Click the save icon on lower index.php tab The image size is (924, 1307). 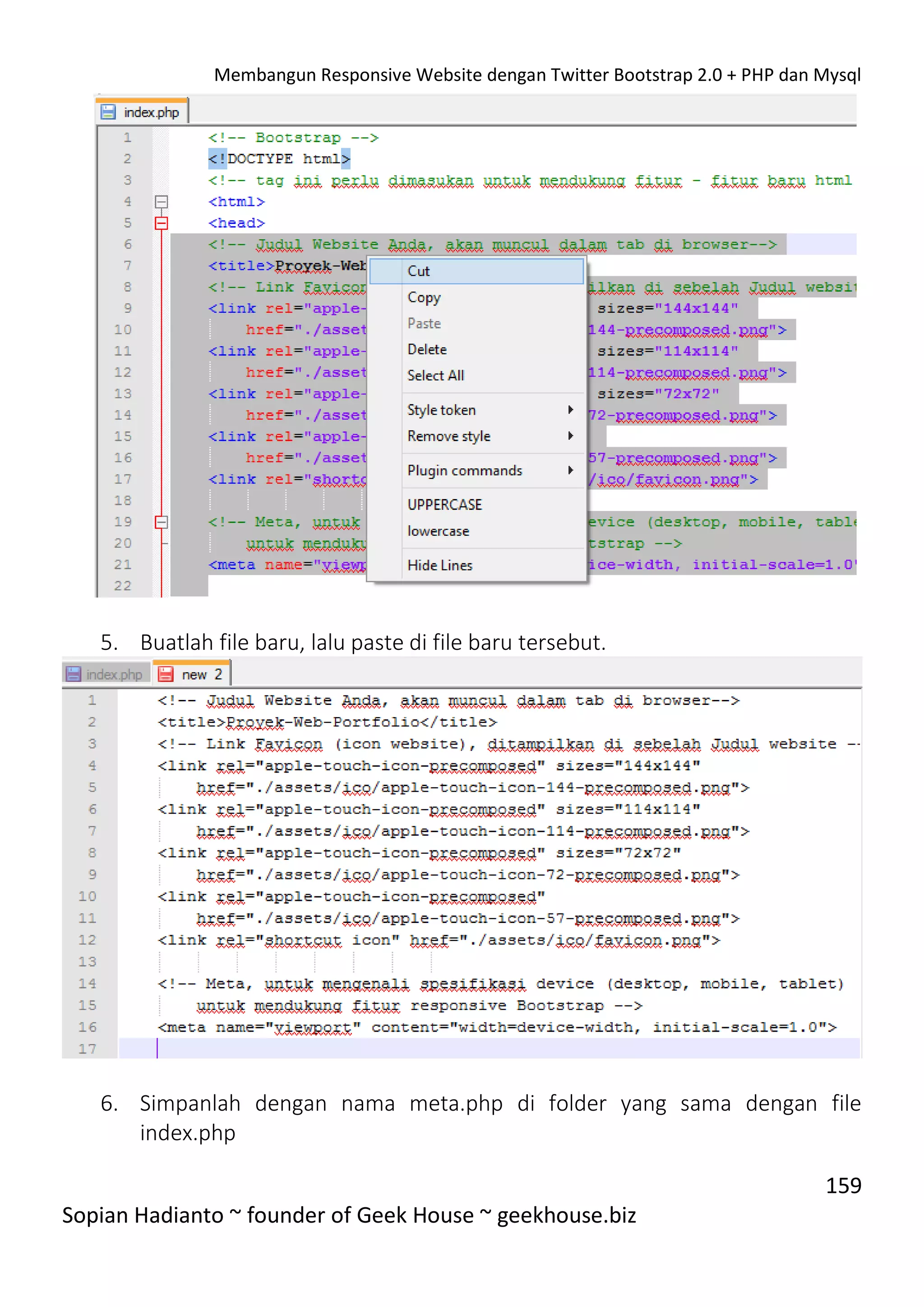pos(74,674)
